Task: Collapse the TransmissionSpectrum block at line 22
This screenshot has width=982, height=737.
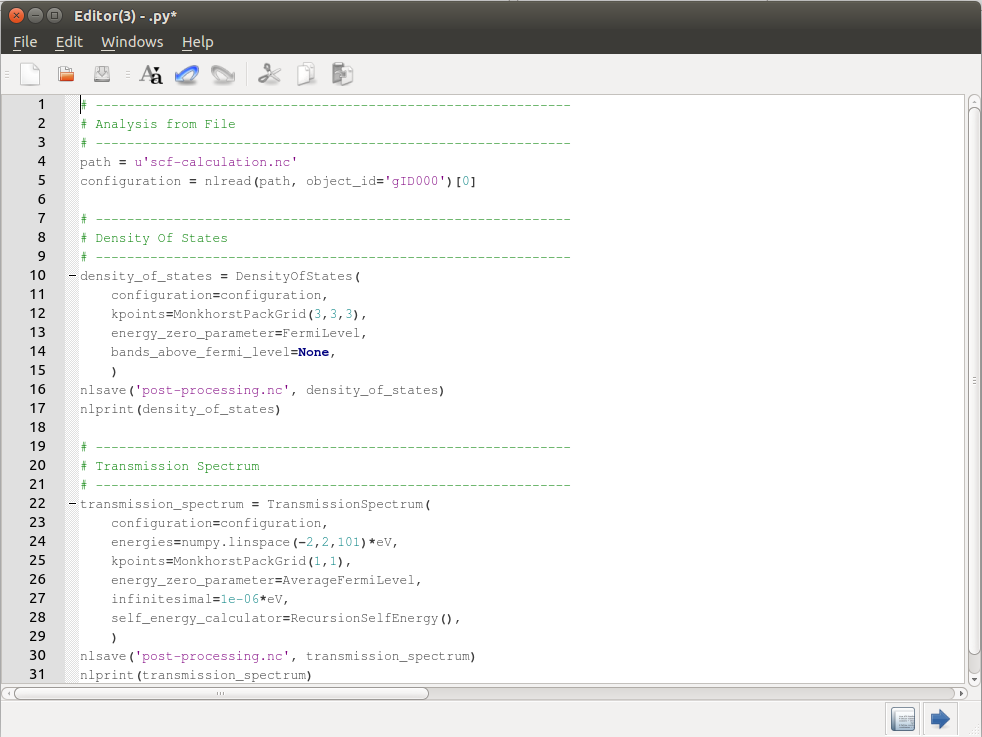Action: [x=73, y=503]
